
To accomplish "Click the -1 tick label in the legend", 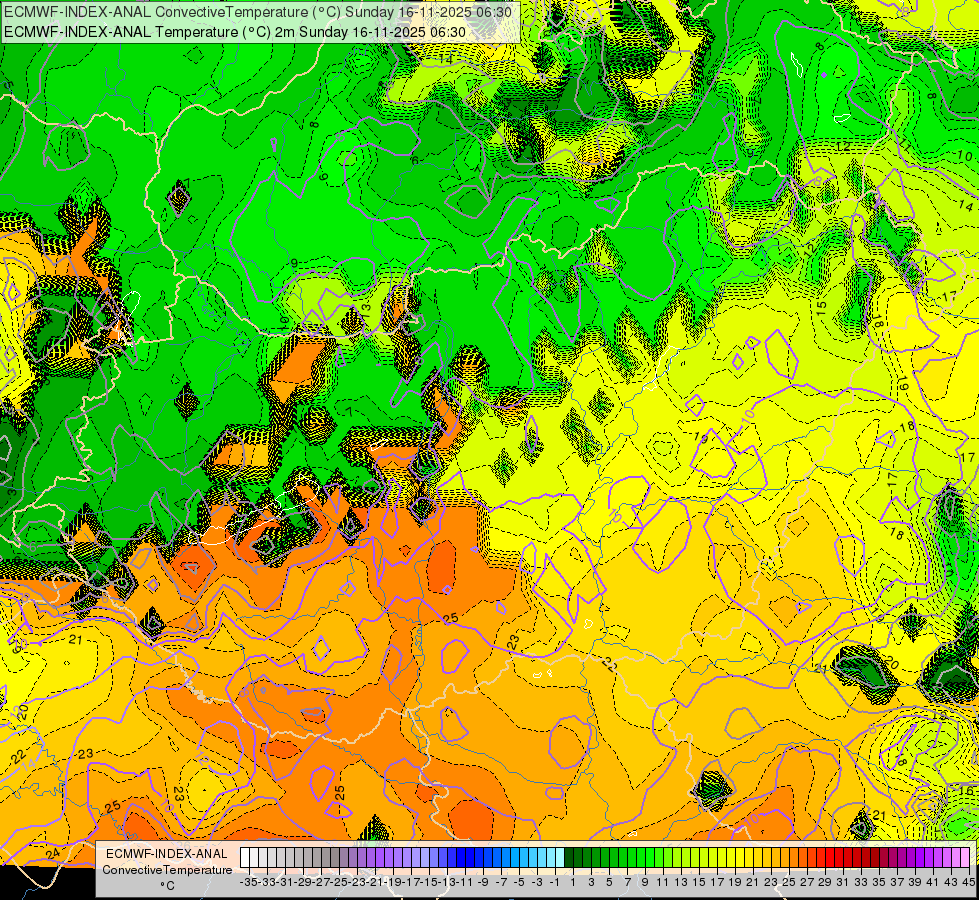I will coord(554,883).
